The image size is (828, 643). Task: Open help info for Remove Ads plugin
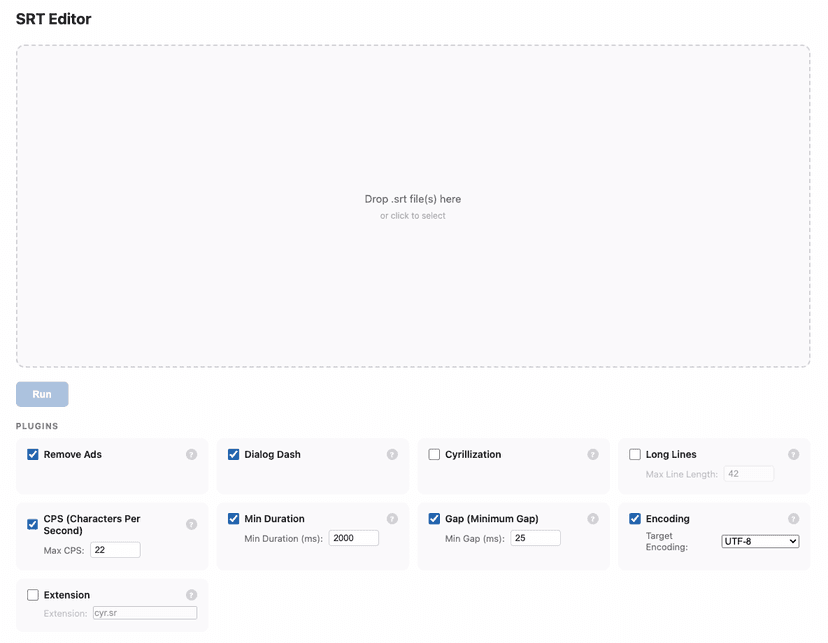point(191,454)
